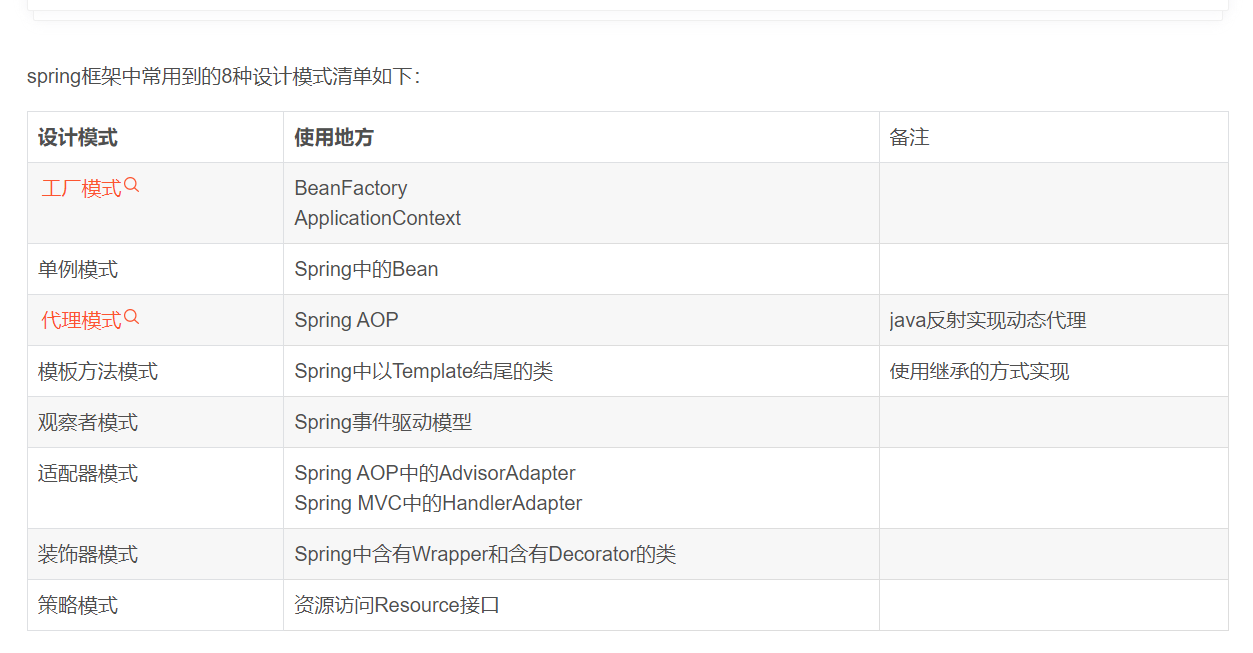The image size is (1253, 653).
Task: Click the 使用地方 column header
Action: (334, 137)
